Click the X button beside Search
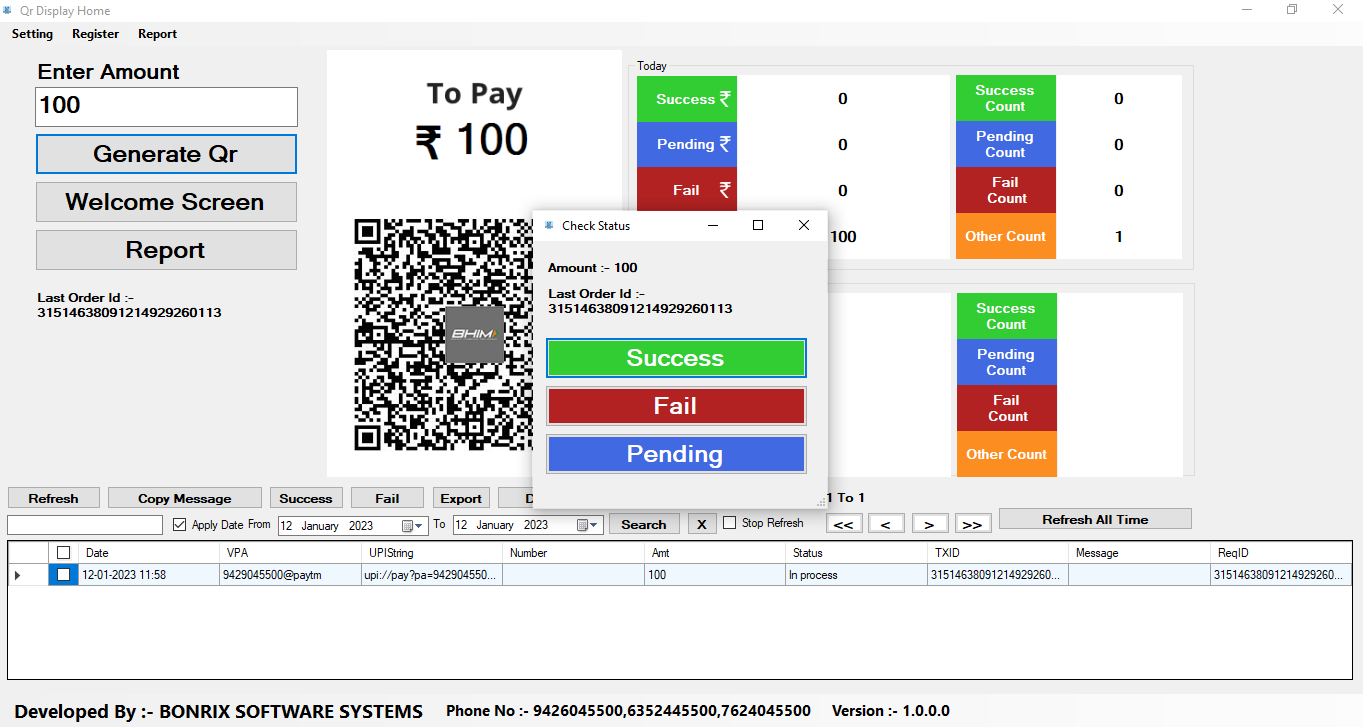This screenshot has height=727, width=1363. click(x=702, y=524)
